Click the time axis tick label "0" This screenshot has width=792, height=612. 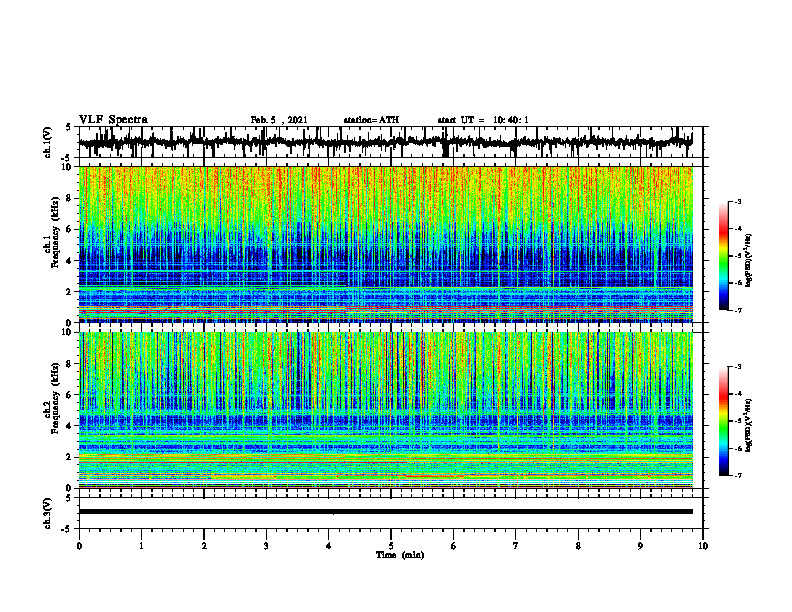79,546
